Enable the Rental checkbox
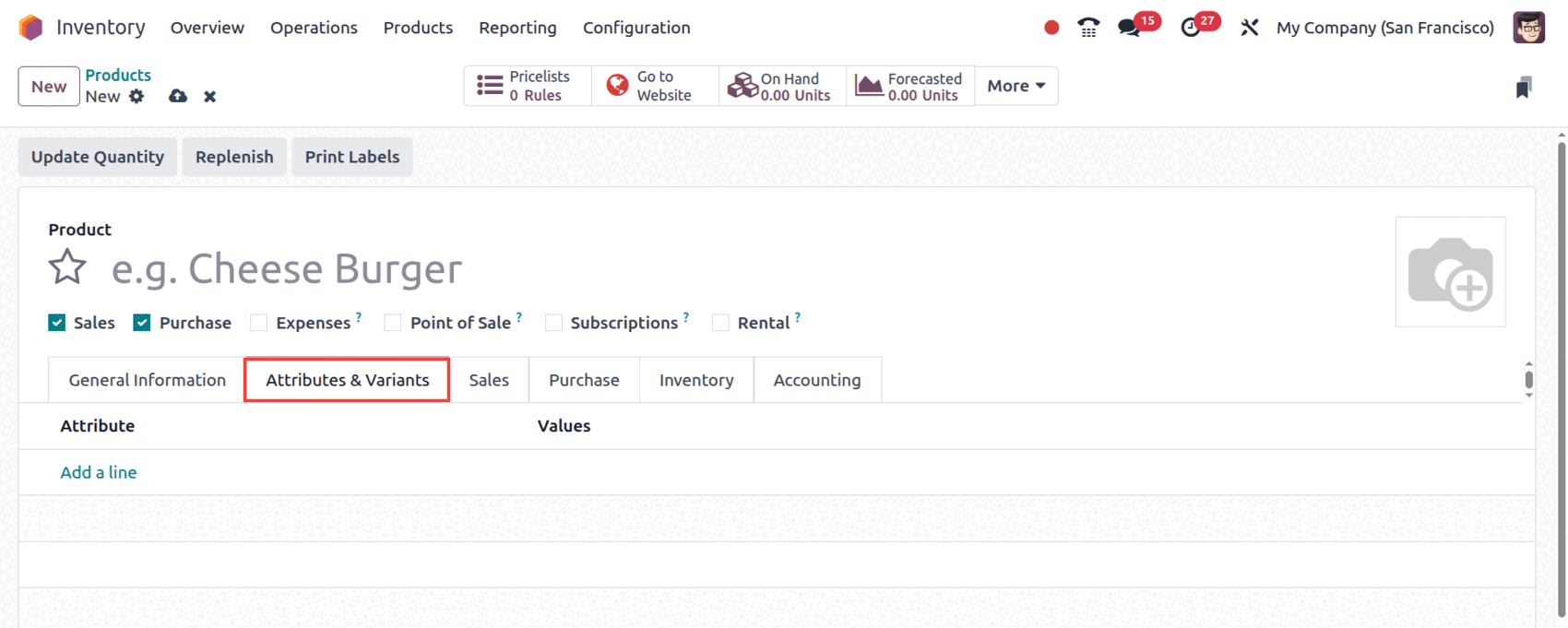This screenshot has width=1568, height=628. click(720, 323)
